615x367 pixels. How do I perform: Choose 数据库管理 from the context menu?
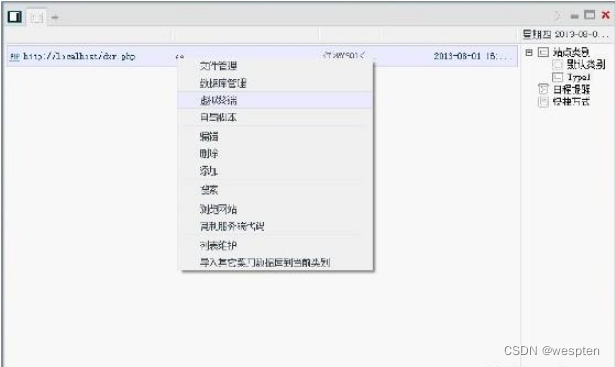coord(223,83)
